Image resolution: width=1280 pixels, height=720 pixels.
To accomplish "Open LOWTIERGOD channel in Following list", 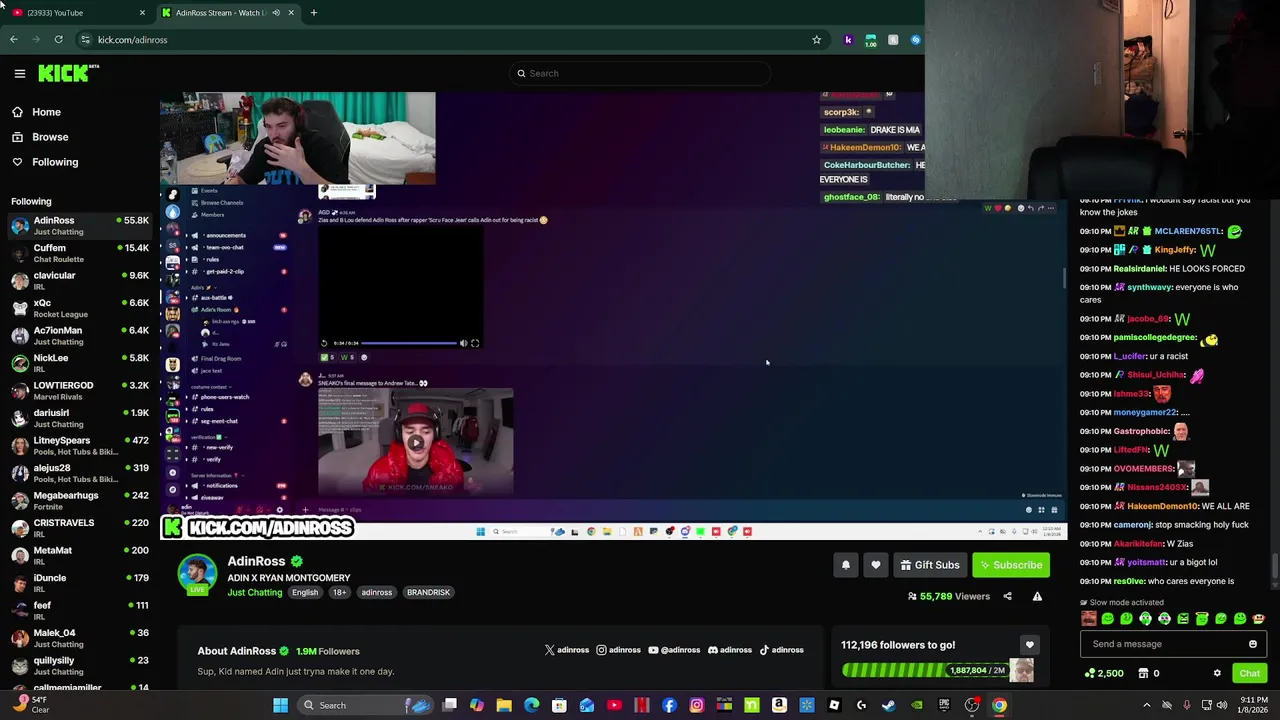I will click(x=80, y=391).
